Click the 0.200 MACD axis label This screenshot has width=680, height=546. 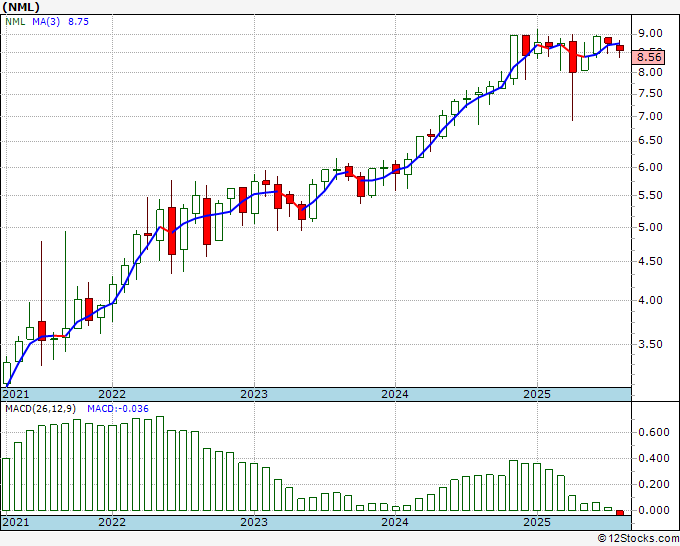tap(654, 484)
